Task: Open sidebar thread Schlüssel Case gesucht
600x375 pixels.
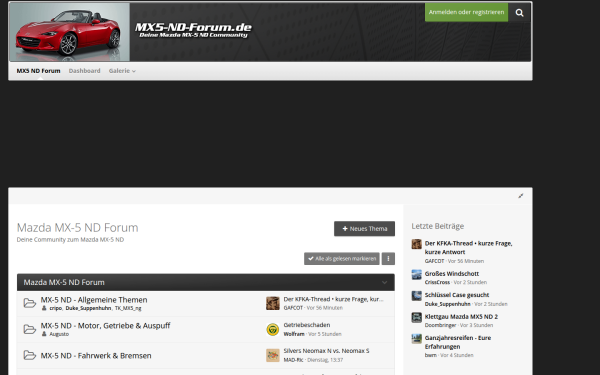Action: [x=457, y=295]
